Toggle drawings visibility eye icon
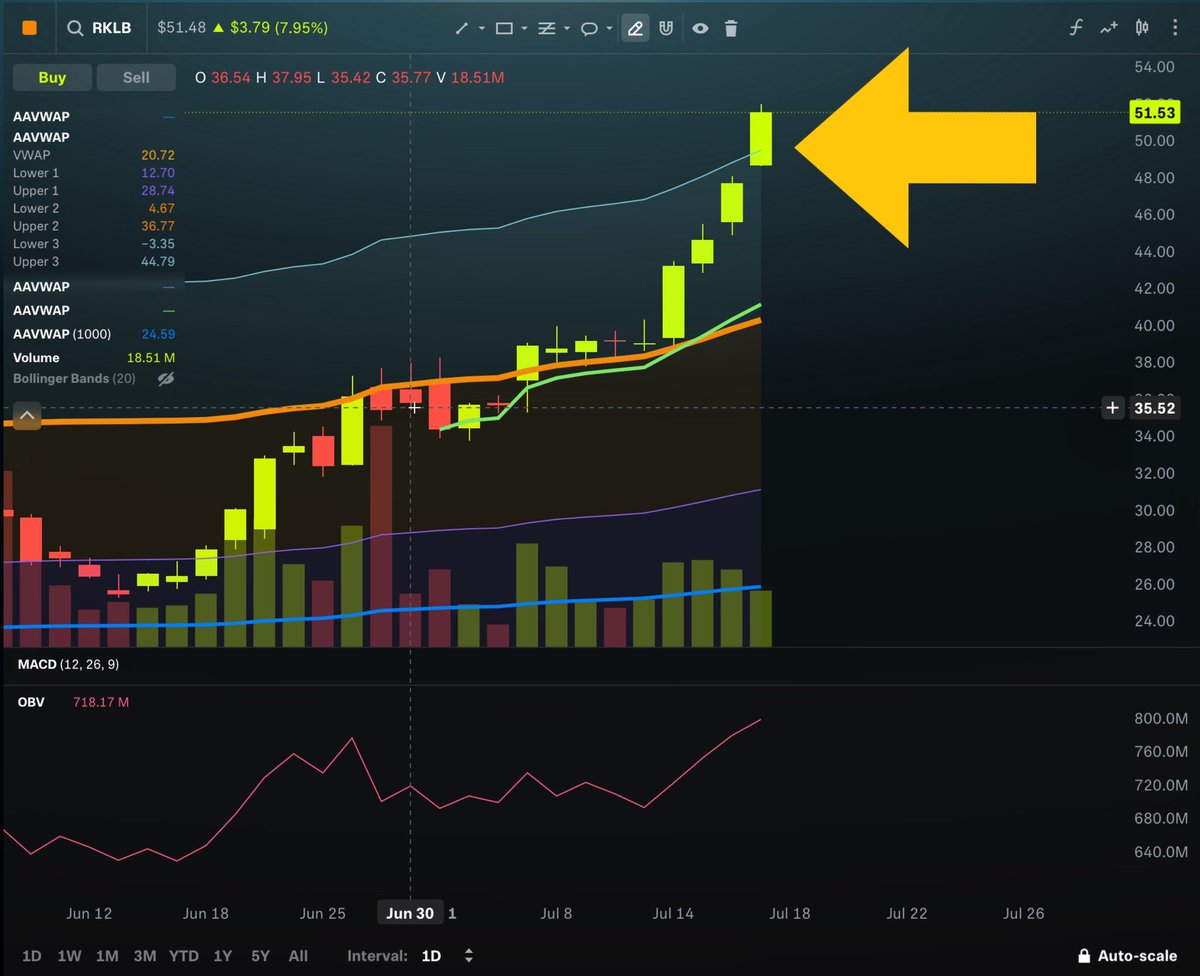This screenshot has width=1200, height=976. pyautogui.click(x=700, y=28)
